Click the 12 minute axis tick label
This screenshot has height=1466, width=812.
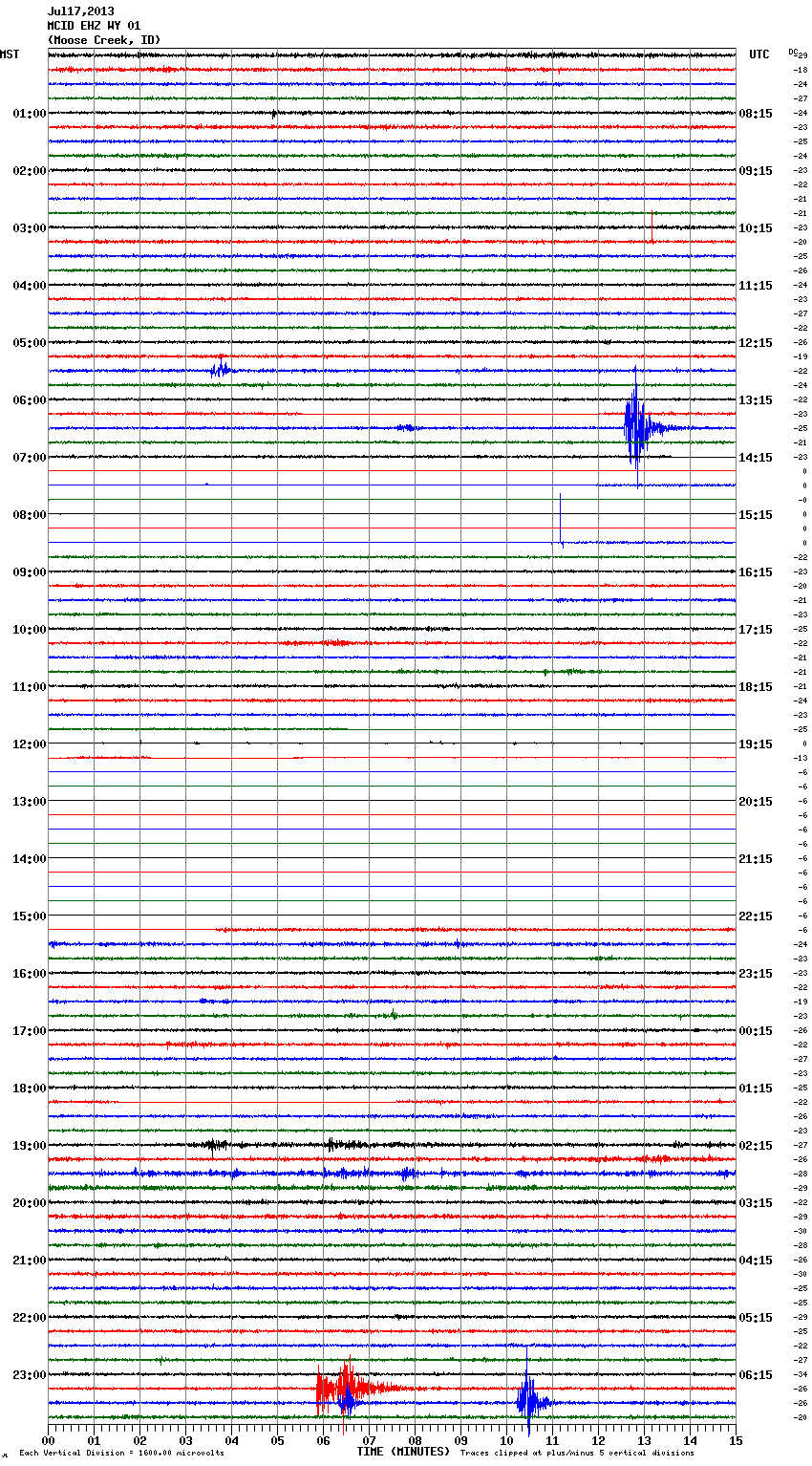pyautogui.click(x=599, y=1440)
